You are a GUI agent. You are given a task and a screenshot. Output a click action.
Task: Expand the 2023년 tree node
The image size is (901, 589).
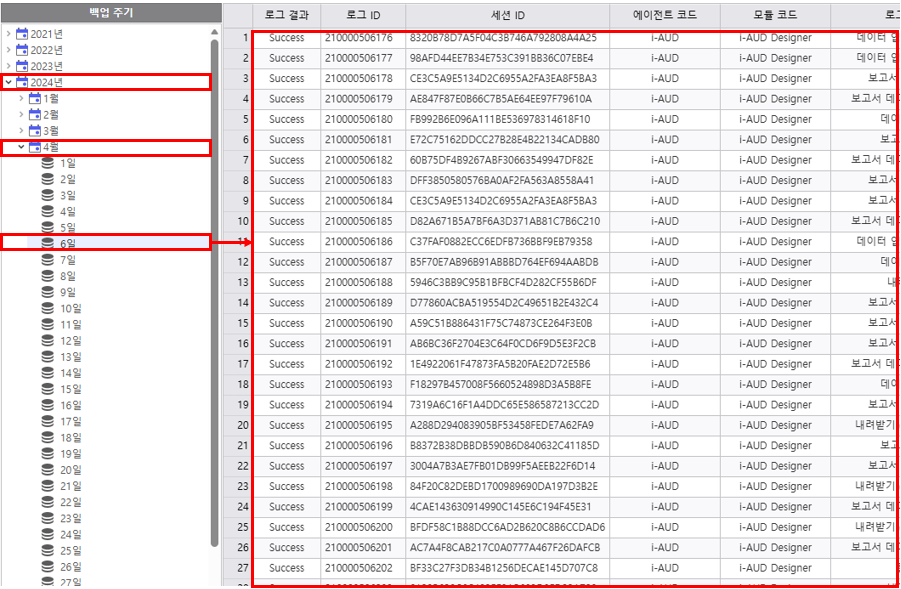pyautogui.click(x=8, y=67)
